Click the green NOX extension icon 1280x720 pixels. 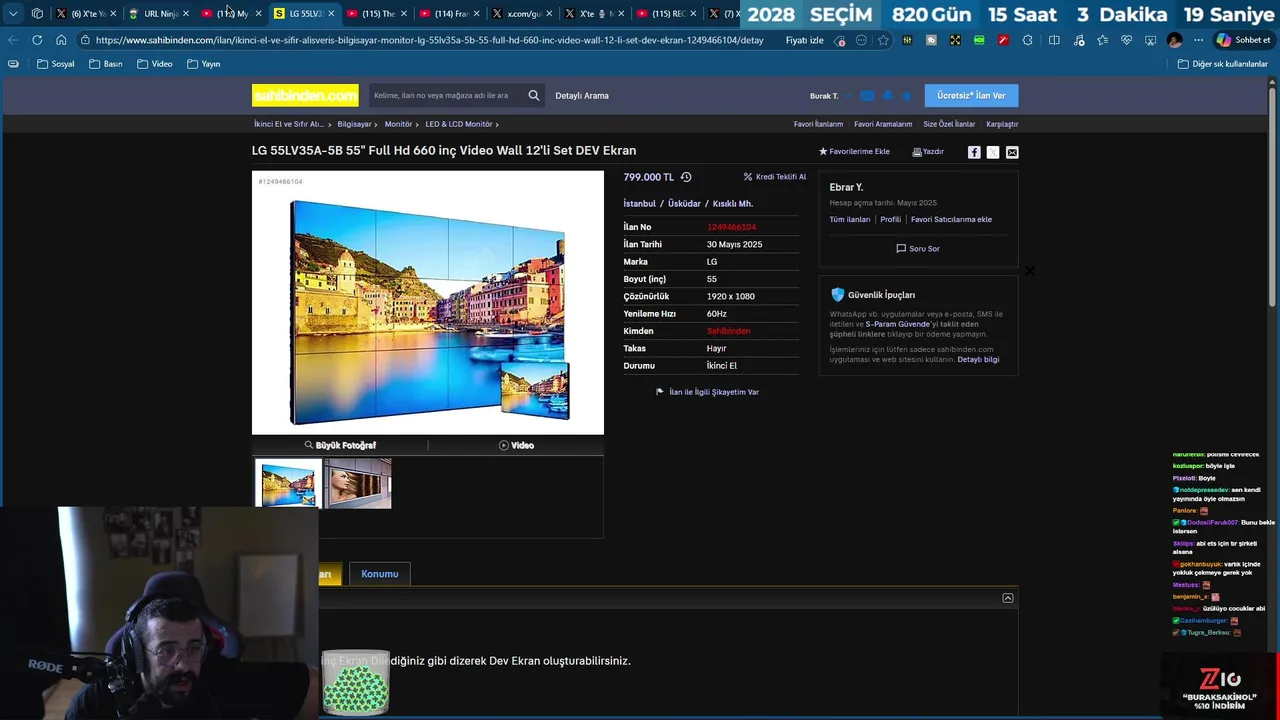point(979,40)
